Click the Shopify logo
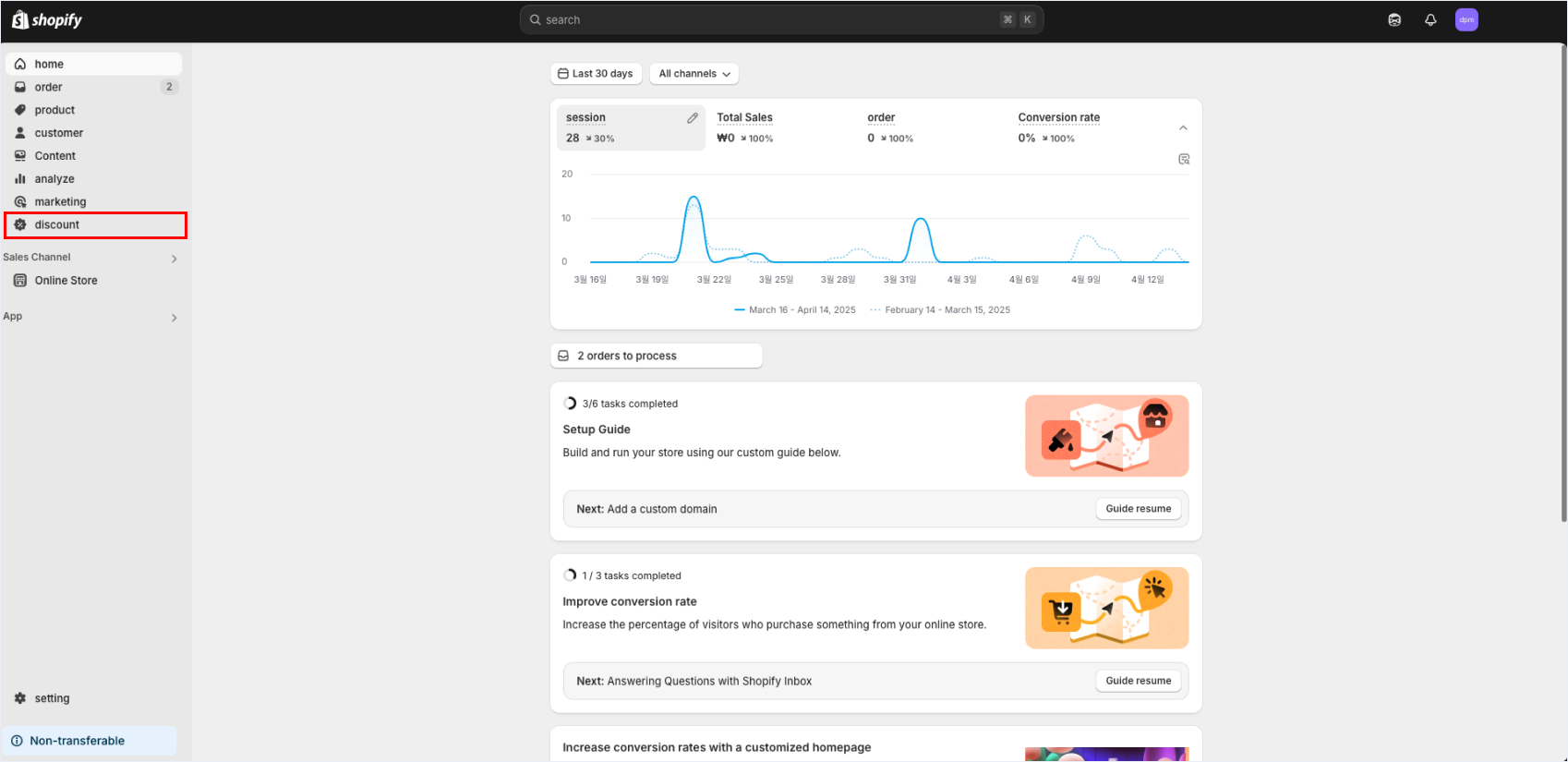 (x=47, y=19)
